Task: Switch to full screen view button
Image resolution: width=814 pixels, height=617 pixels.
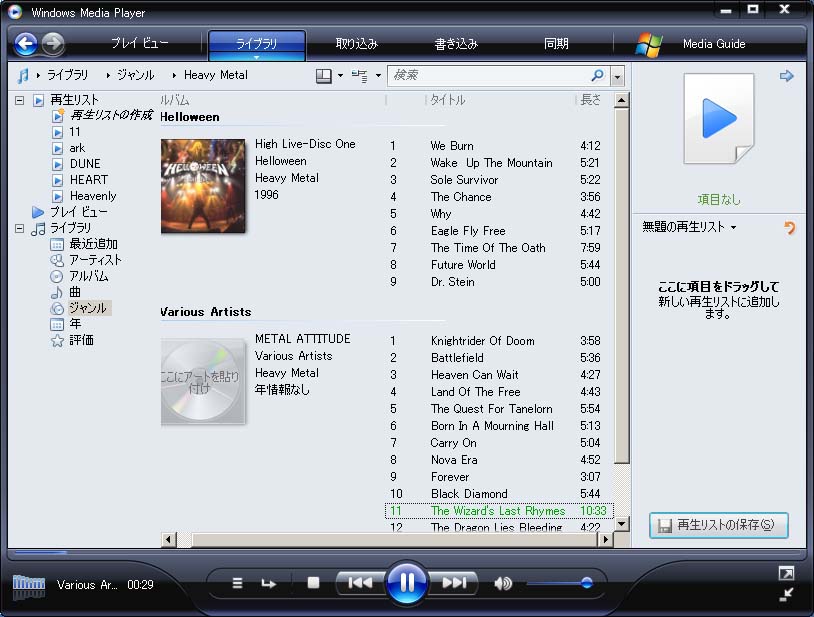Action: 786,573
